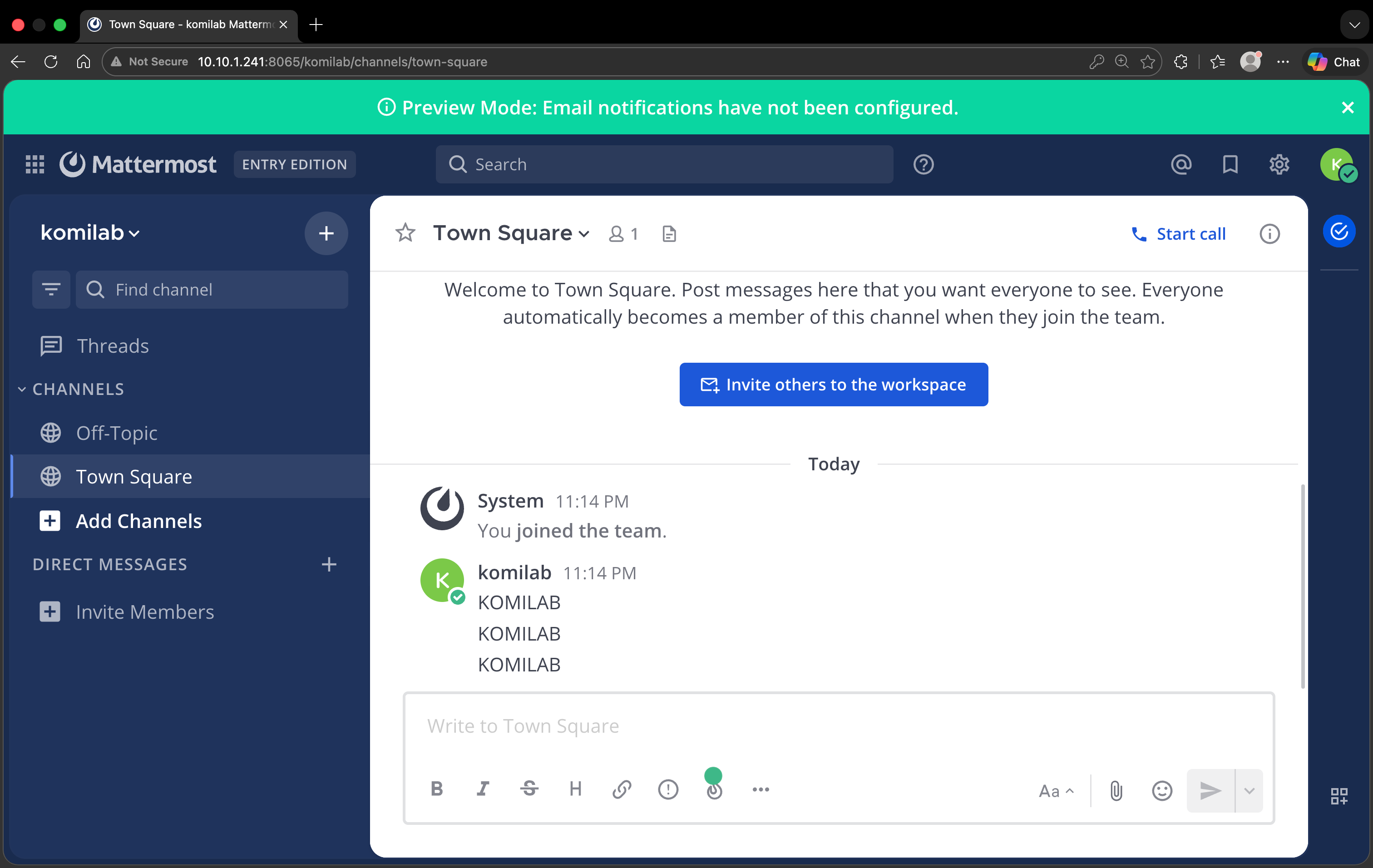This screenshot has height=868, width=1373.
Task: Open settings gear in top bar
Action: (x=1279, y=164)
